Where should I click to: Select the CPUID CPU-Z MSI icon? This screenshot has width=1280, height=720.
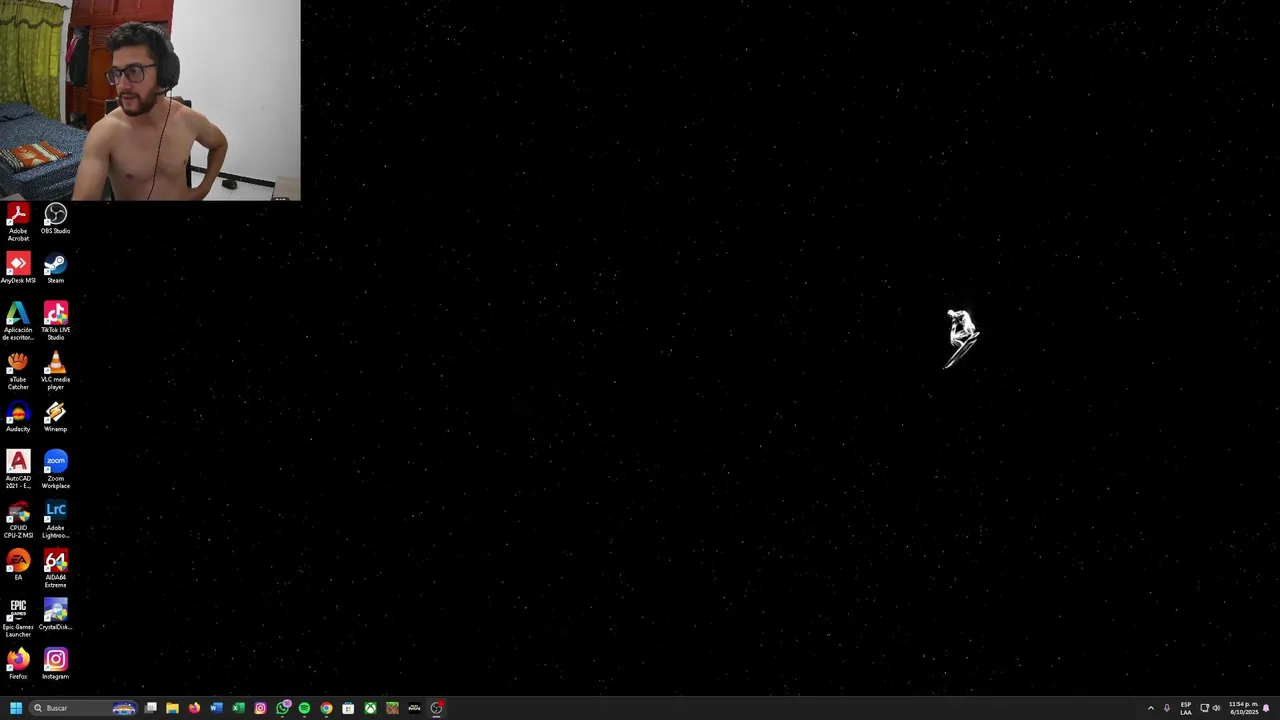[x=18, y=520]
